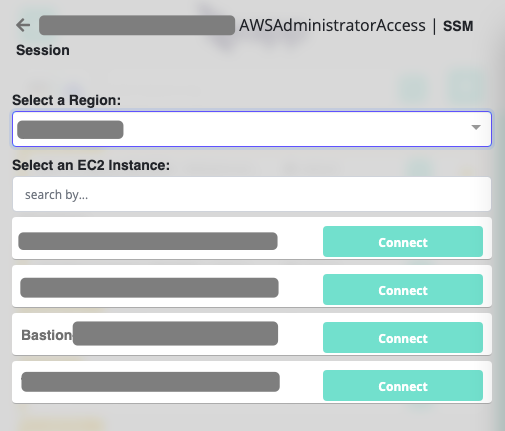Click the 'Select a Region:' label
This screenshot has height=431, width=505.
[x=67, y=100]
